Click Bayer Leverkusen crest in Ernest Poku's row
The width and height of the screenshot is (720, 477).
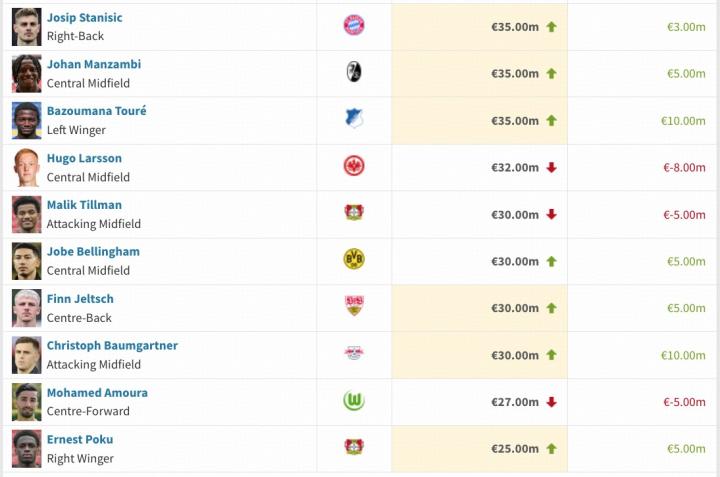354,447
